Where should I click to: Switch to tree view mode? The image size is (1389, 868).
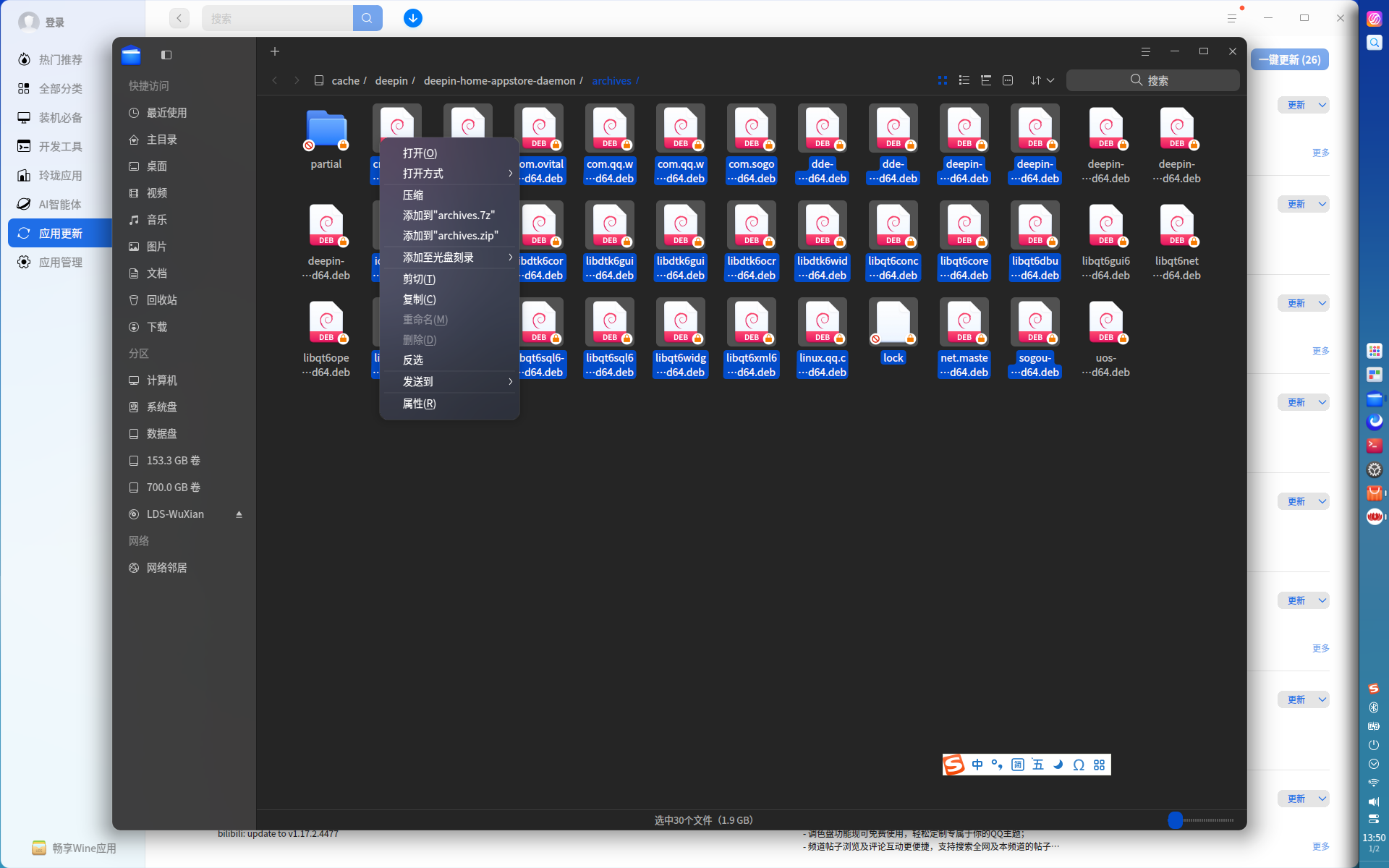(985, 80)
